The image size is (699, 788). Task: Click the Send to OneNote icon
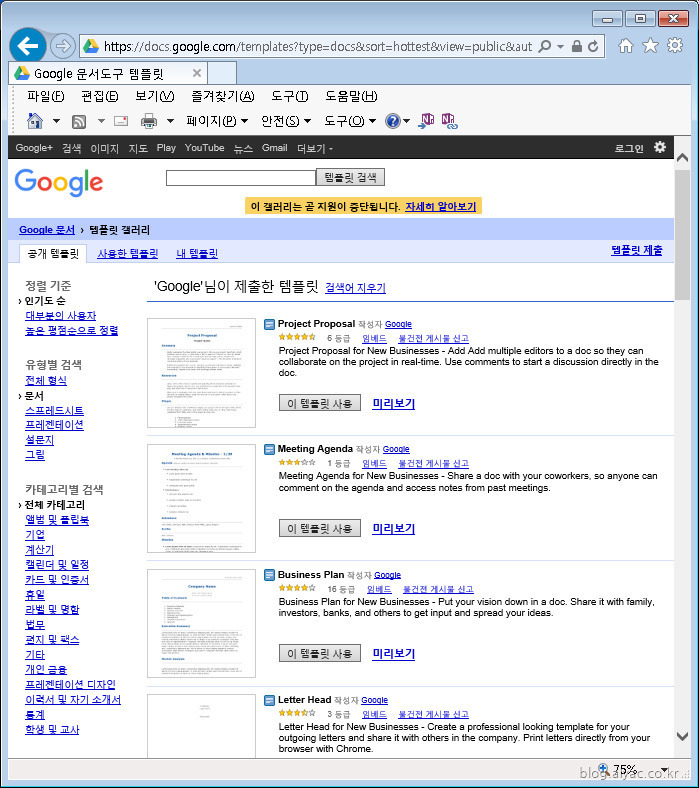tap(426, 121)
